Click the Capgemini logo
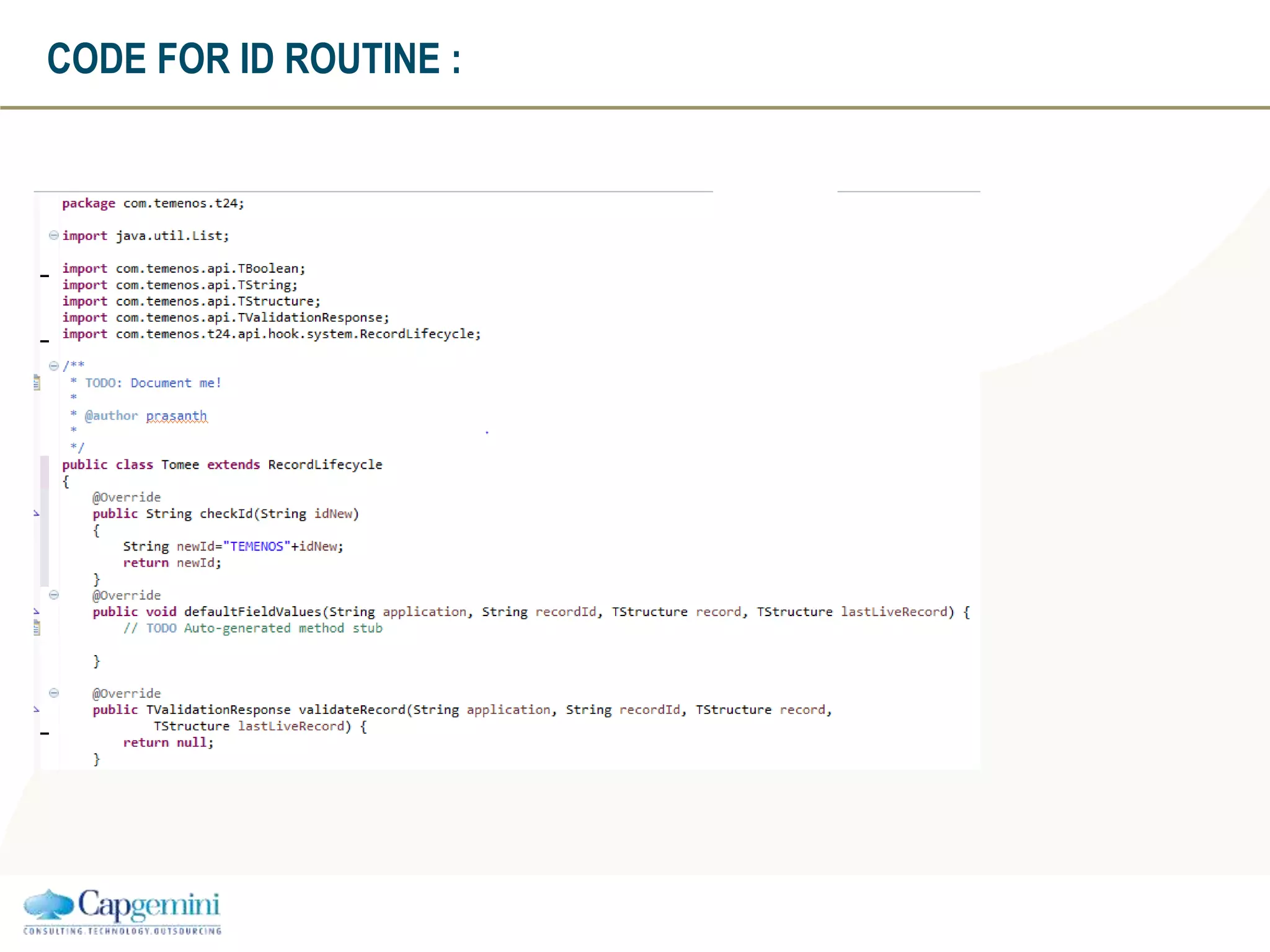The image size is (1270, 952). coord(122,912)
